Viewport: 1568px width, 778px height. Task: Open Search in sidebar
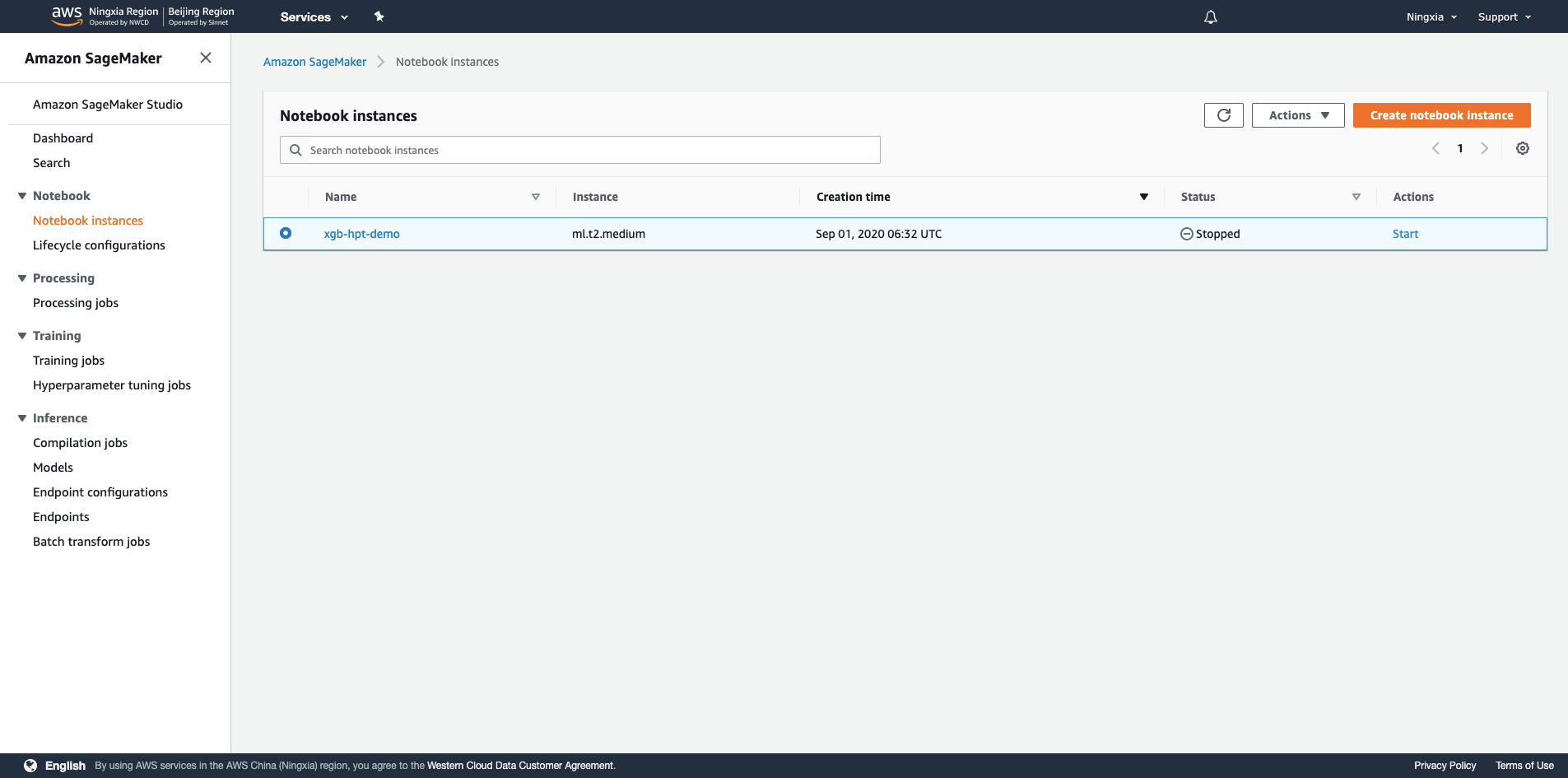51,163
